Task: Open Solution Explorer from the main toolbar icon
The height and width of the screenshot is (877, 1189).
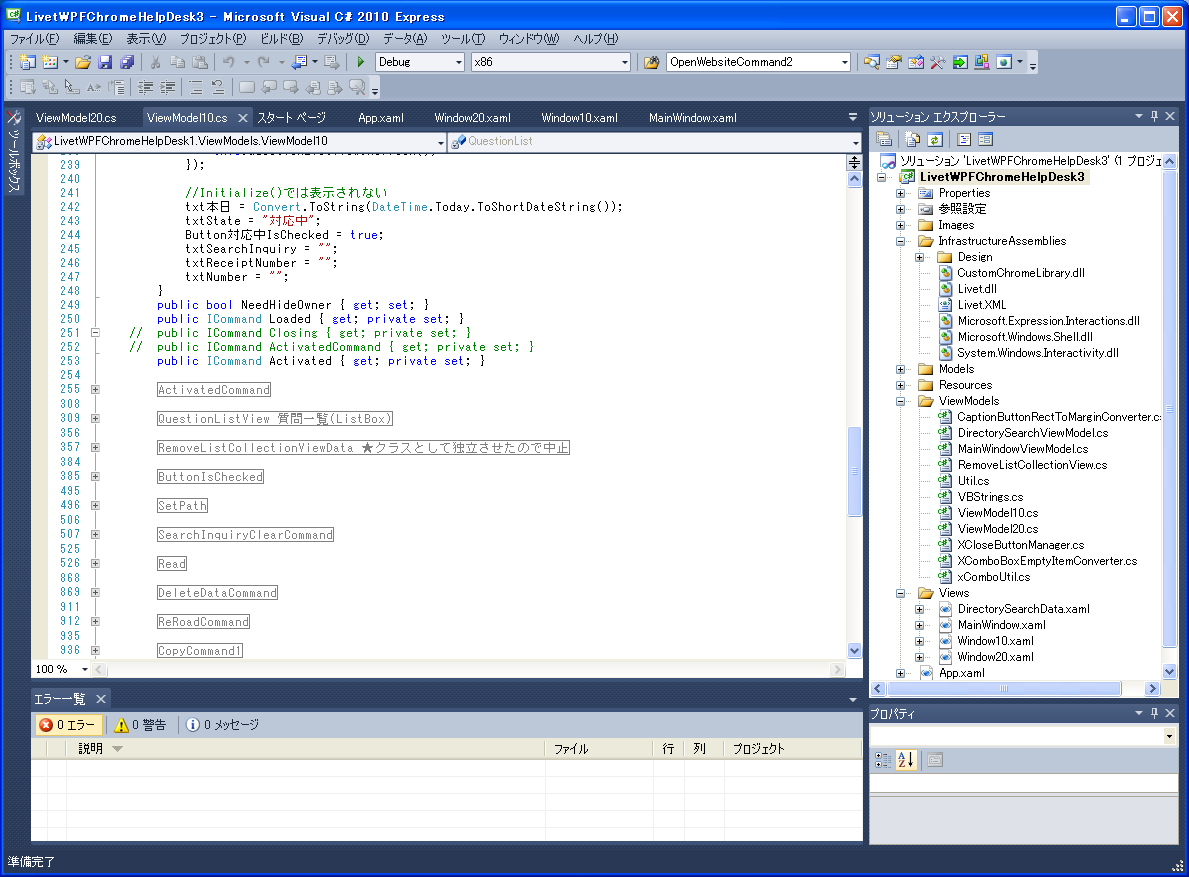Action: click(x=872, y=62)
